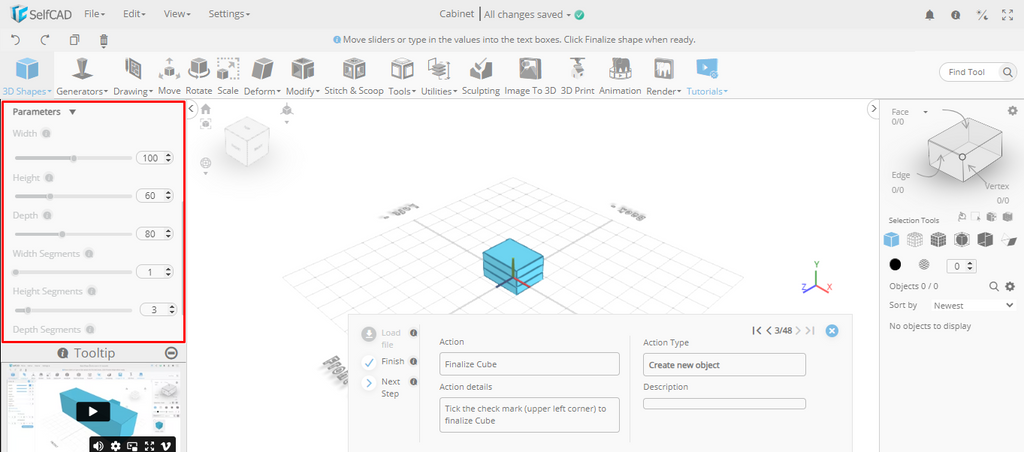Enable solid blue cube selection mode
Screen dimensions: 1024x452
891,240
